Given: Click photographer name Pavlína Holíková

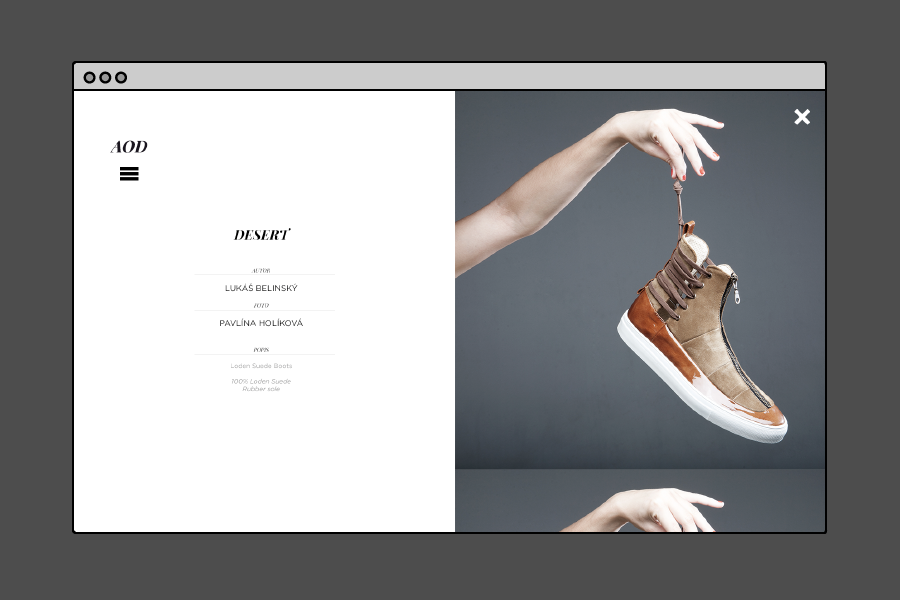Looking at the screenshot, I should pyautogui.click(x=261, y=323).
